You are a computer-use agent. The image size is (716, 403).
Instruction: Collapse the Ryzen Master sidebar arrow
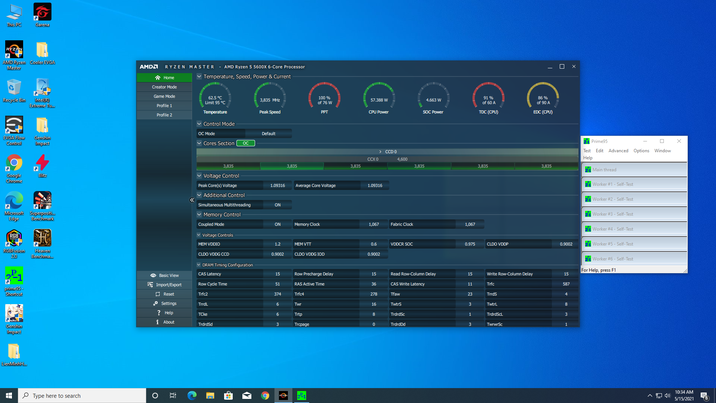tap(192, 200)
